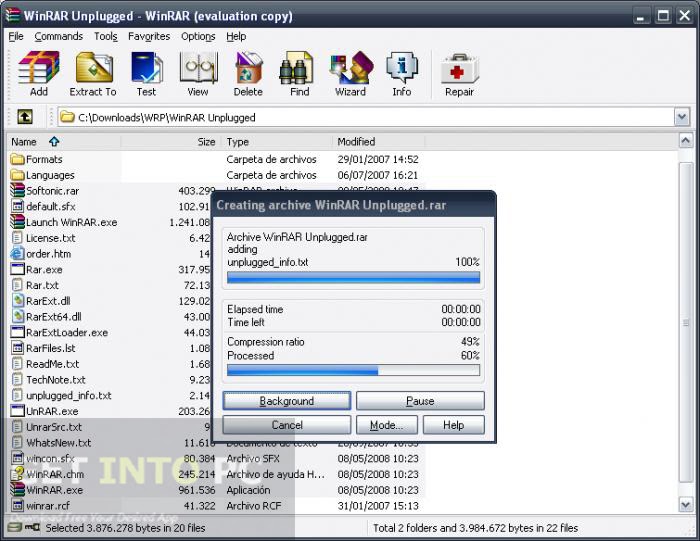Image resolution: width=700 pixels, height=541 pixels.
Task: Click the RarFiles.lst file icon
Action: (x=17, y=348)
